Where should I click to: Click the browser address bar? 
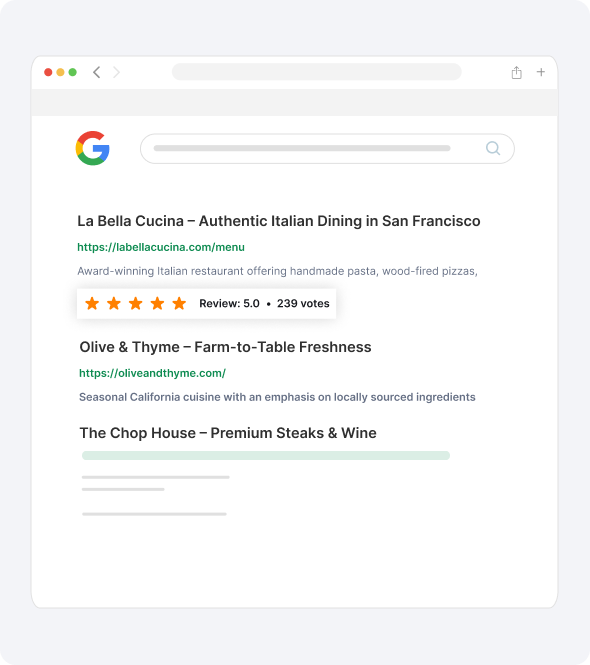point(316,72)
